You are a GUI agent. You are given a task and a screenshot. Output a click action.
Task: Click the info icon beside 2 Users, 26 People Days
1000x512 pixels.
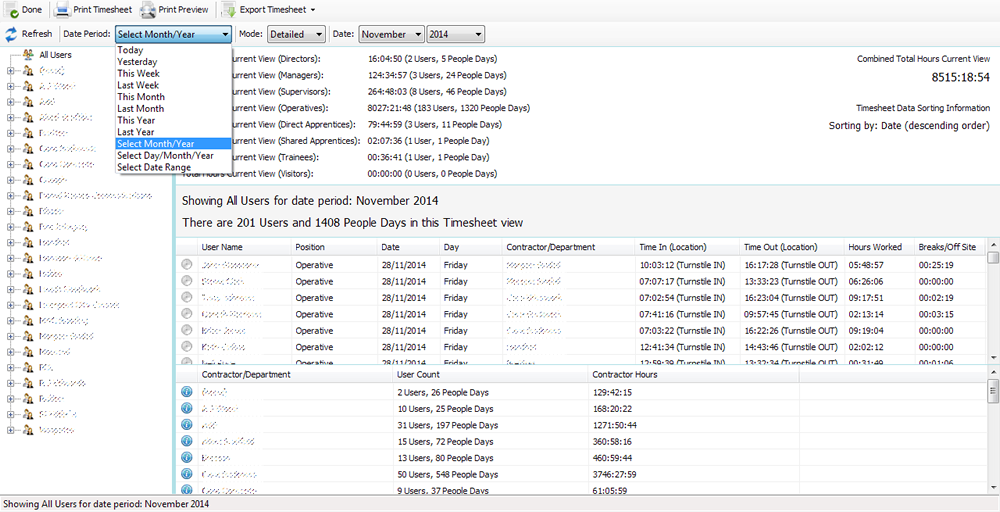coord(186,392)
